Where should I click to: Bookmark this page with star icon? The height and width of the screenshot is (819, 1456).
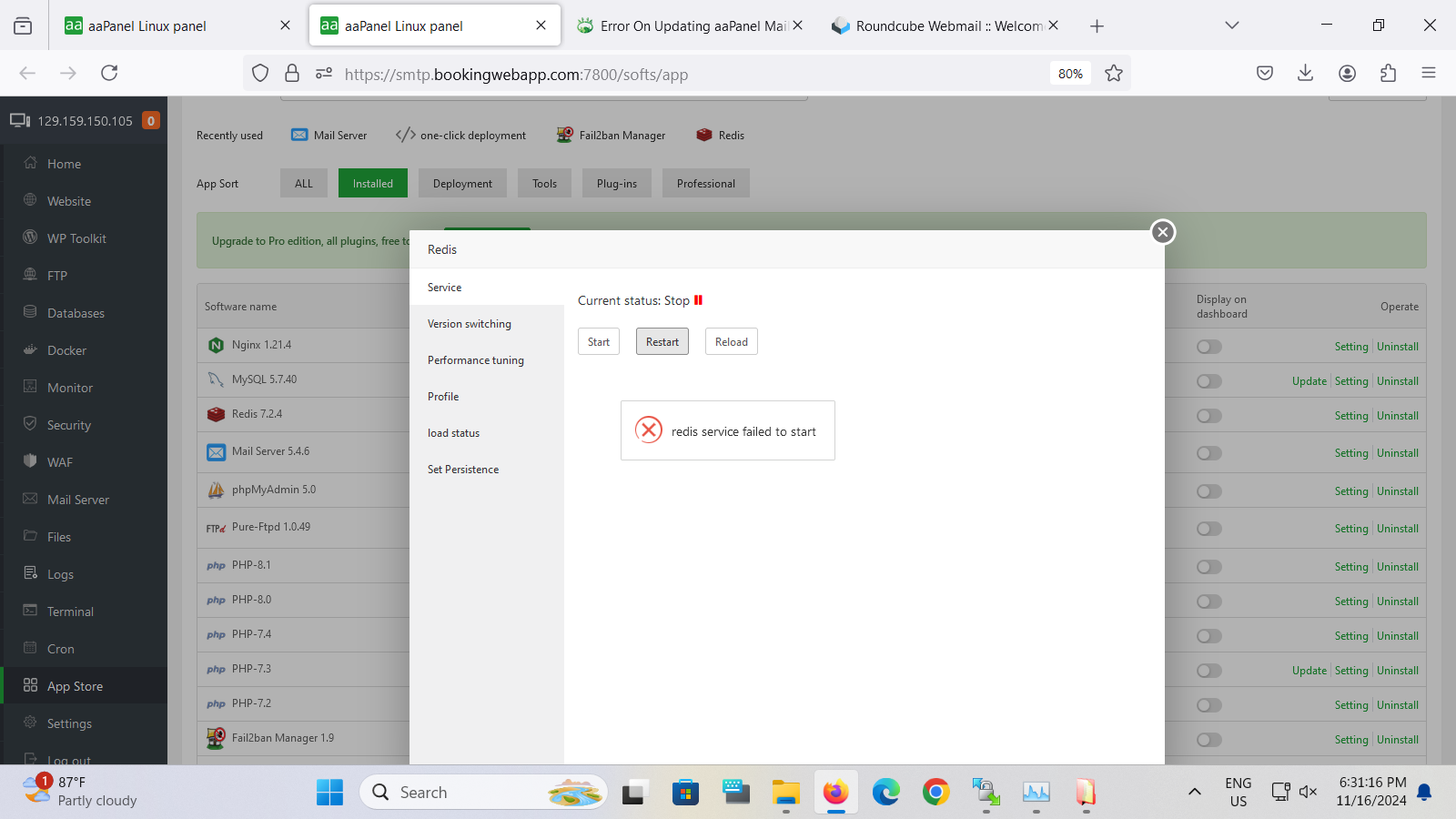[x=1113, y=74]
